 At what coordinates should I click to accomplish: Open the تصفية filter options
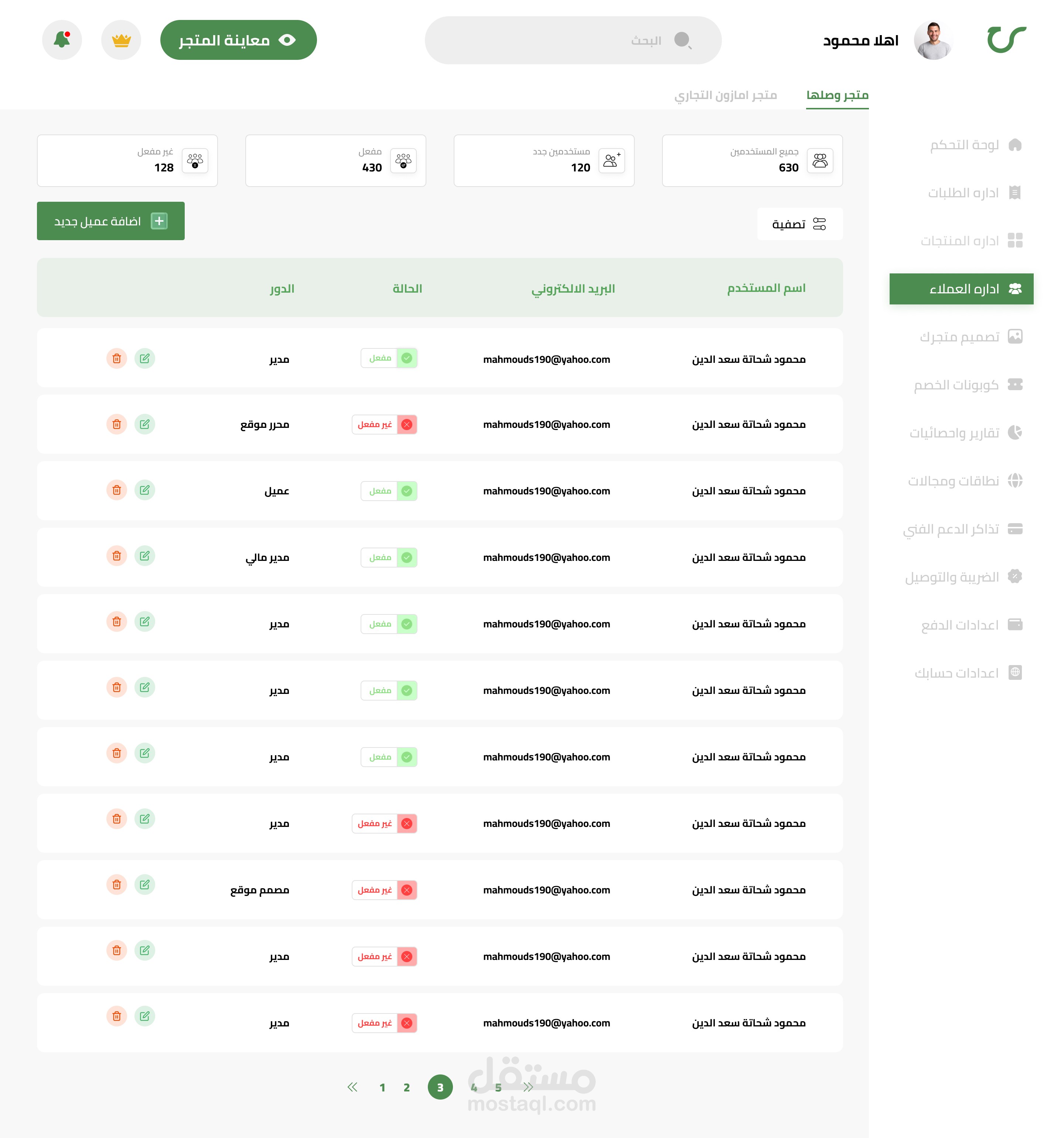tap(799, 224)
